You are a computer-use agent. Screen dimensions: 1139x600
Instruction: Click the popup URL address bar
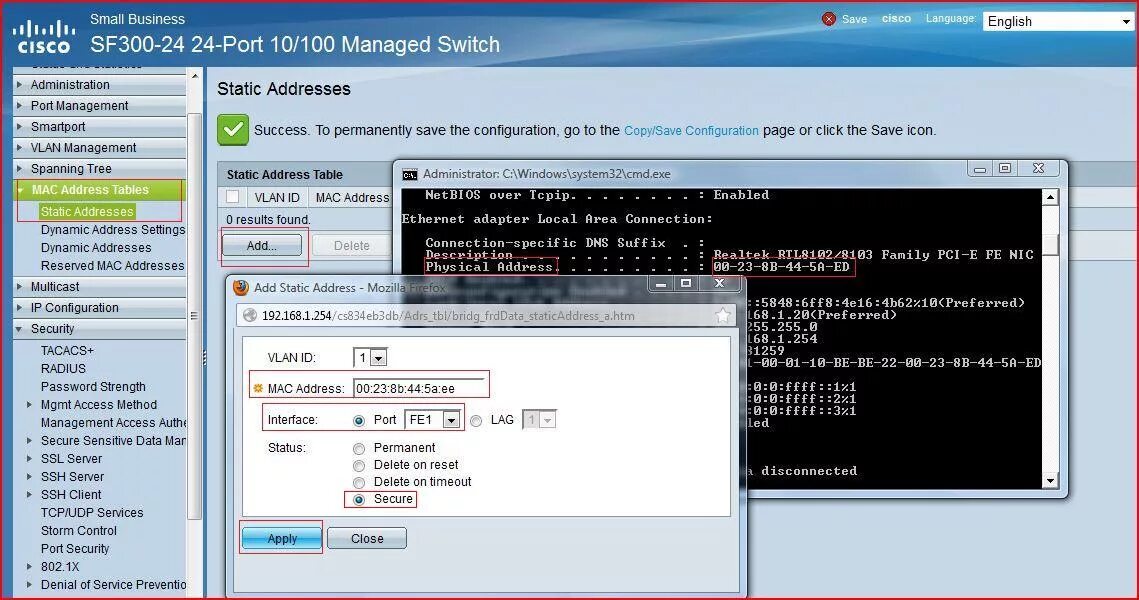(485, 315)
